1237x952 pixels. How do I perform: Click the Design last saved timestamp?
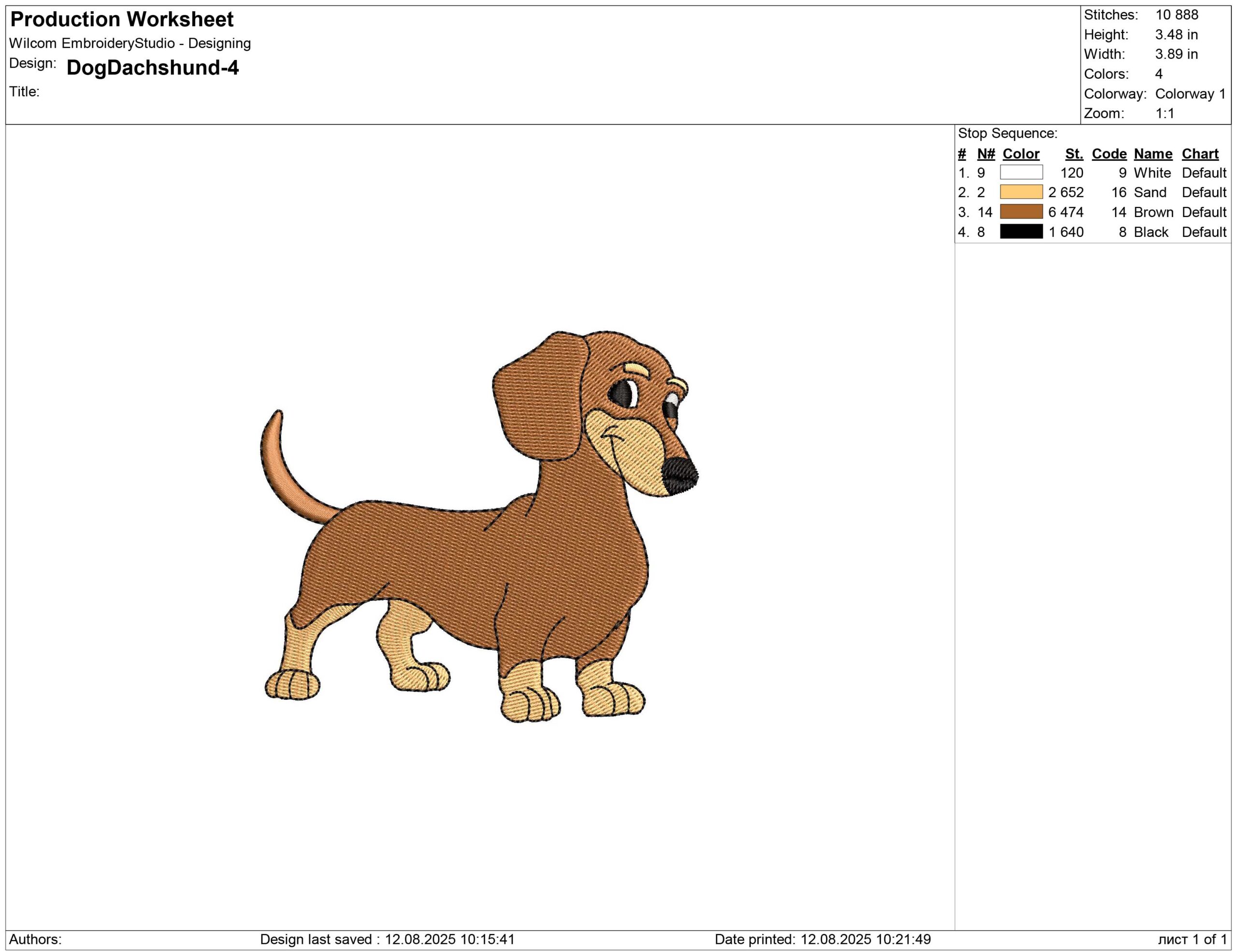coord(388,939)
